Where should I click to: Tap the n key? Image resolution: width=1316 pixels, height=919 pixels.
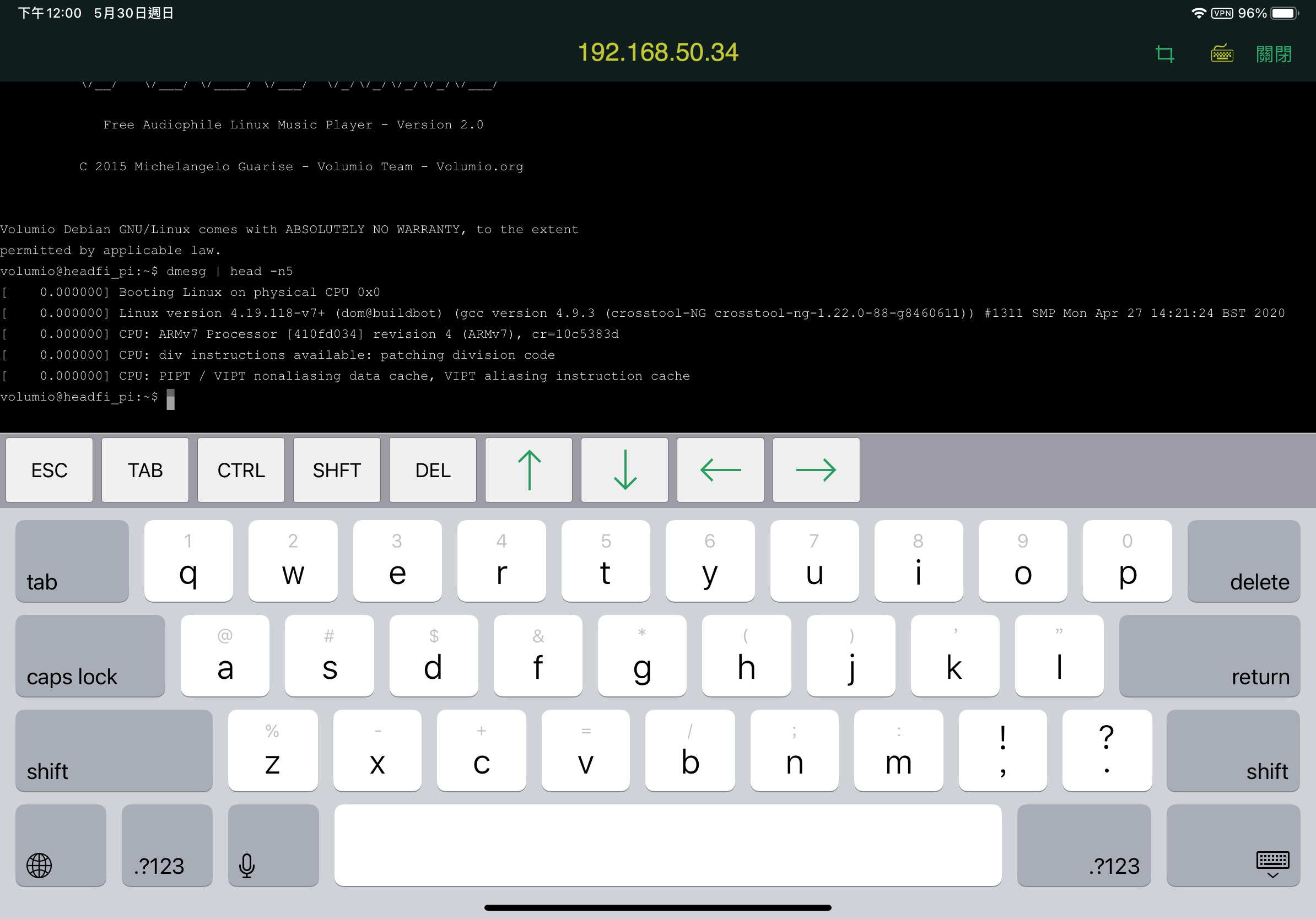(x=795, y=750)
